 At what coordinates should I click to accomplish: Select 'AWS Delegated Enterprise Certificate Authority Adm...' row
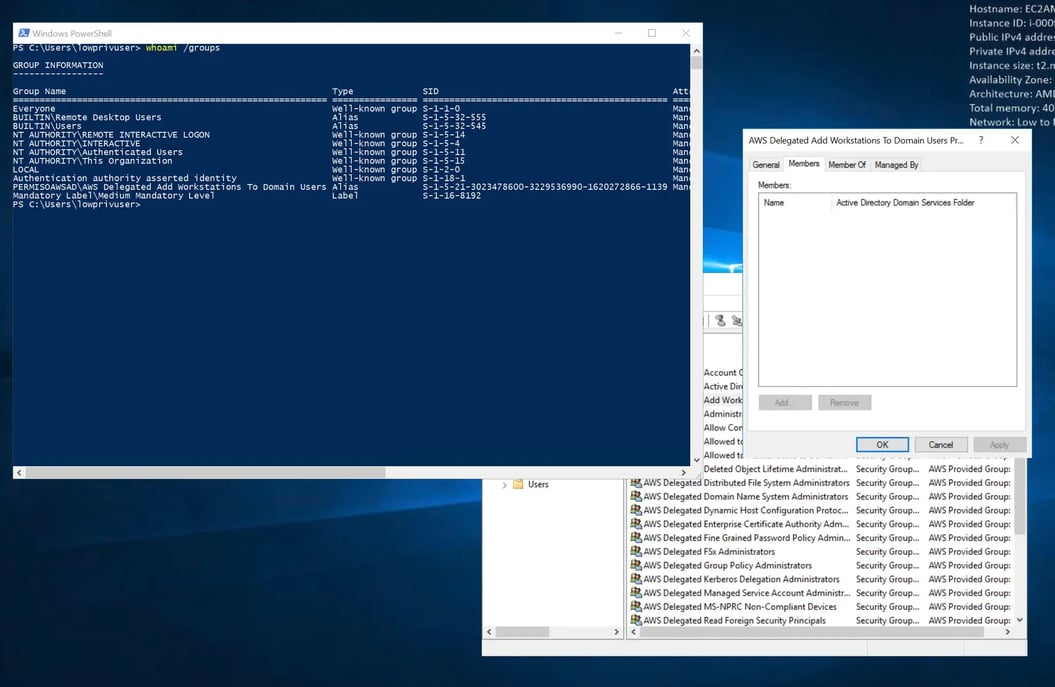(820, 524)
